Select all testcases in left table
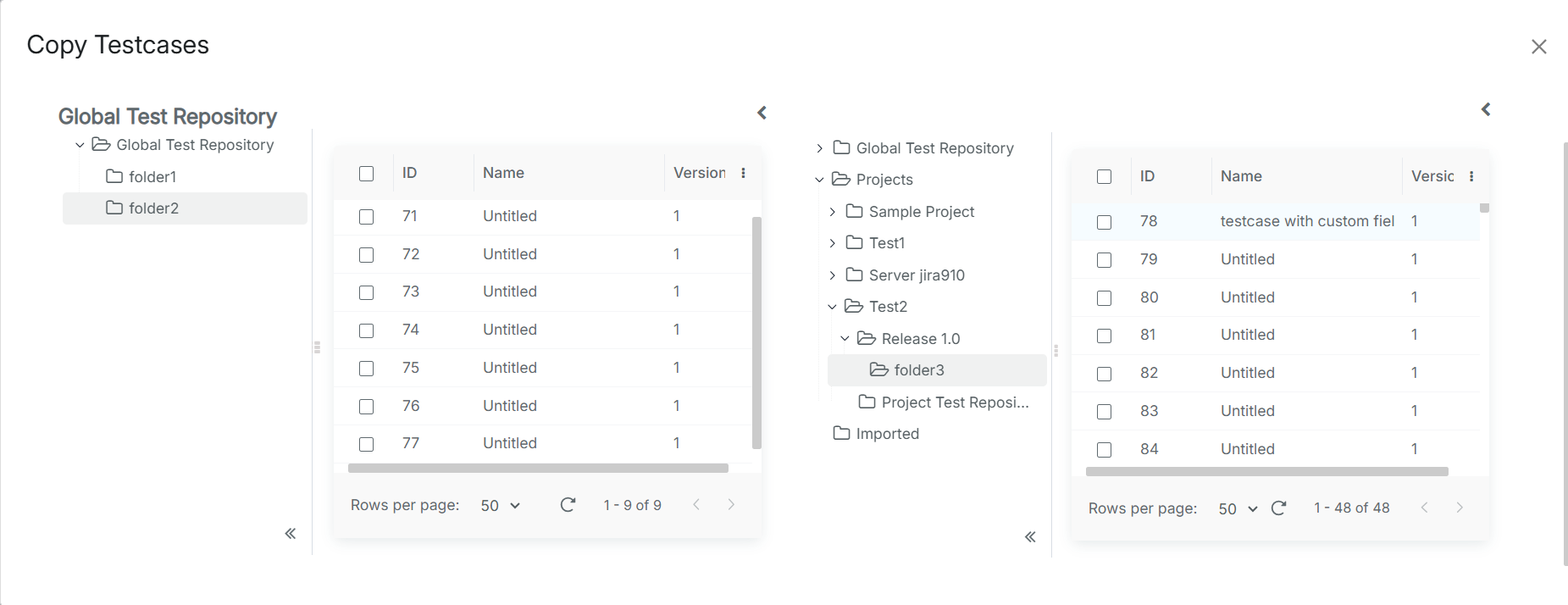 pyautogui.click(x=367, y=174)
